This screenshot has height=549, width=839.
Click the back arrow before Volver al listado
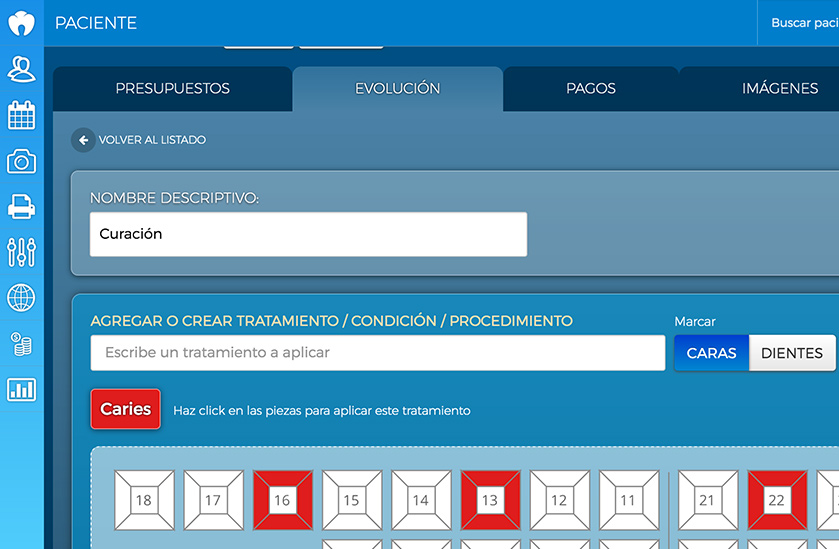tap(83, 141)
